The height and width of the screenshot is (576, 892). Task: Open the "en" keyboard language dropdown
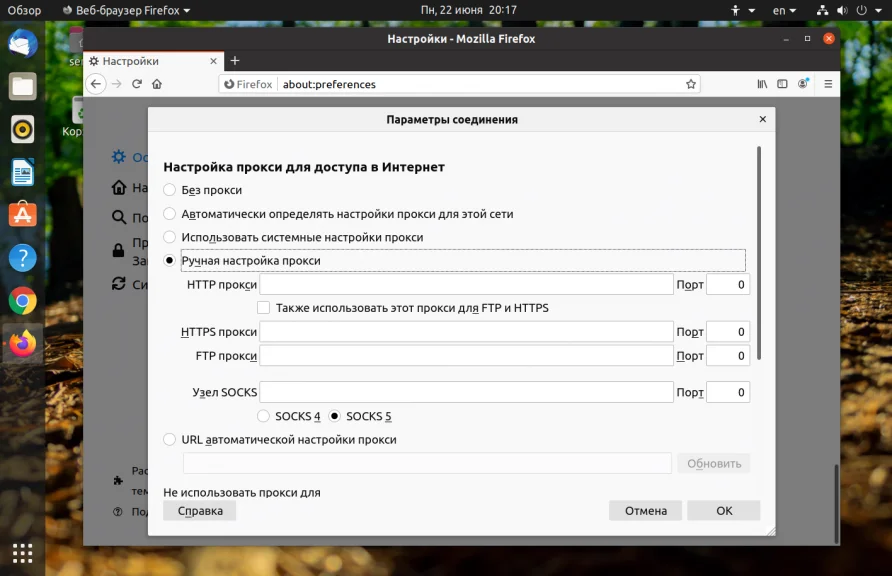[784, 10]
